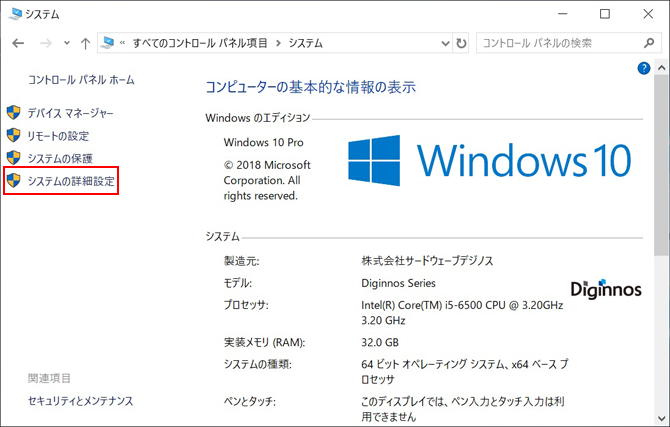
Task: Open the recent locations chevron
Action: pos(67,43)
